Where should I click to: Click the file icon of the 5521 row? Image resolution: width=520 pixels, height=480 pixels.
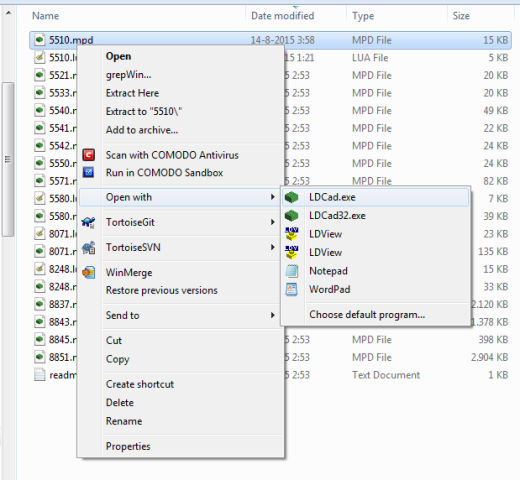point(39,75)
